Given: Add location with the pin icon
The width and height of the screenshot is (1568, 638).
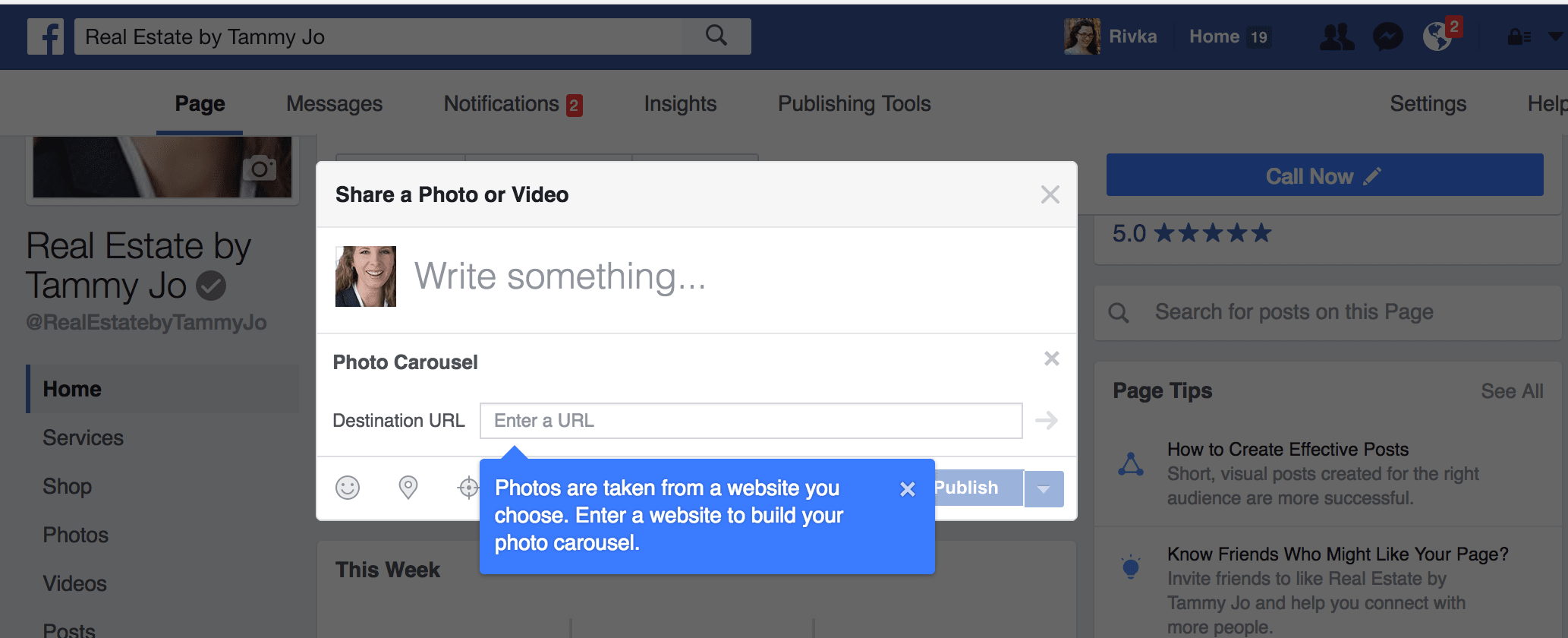Looking at the screenshot, I should tap(408, 488).
